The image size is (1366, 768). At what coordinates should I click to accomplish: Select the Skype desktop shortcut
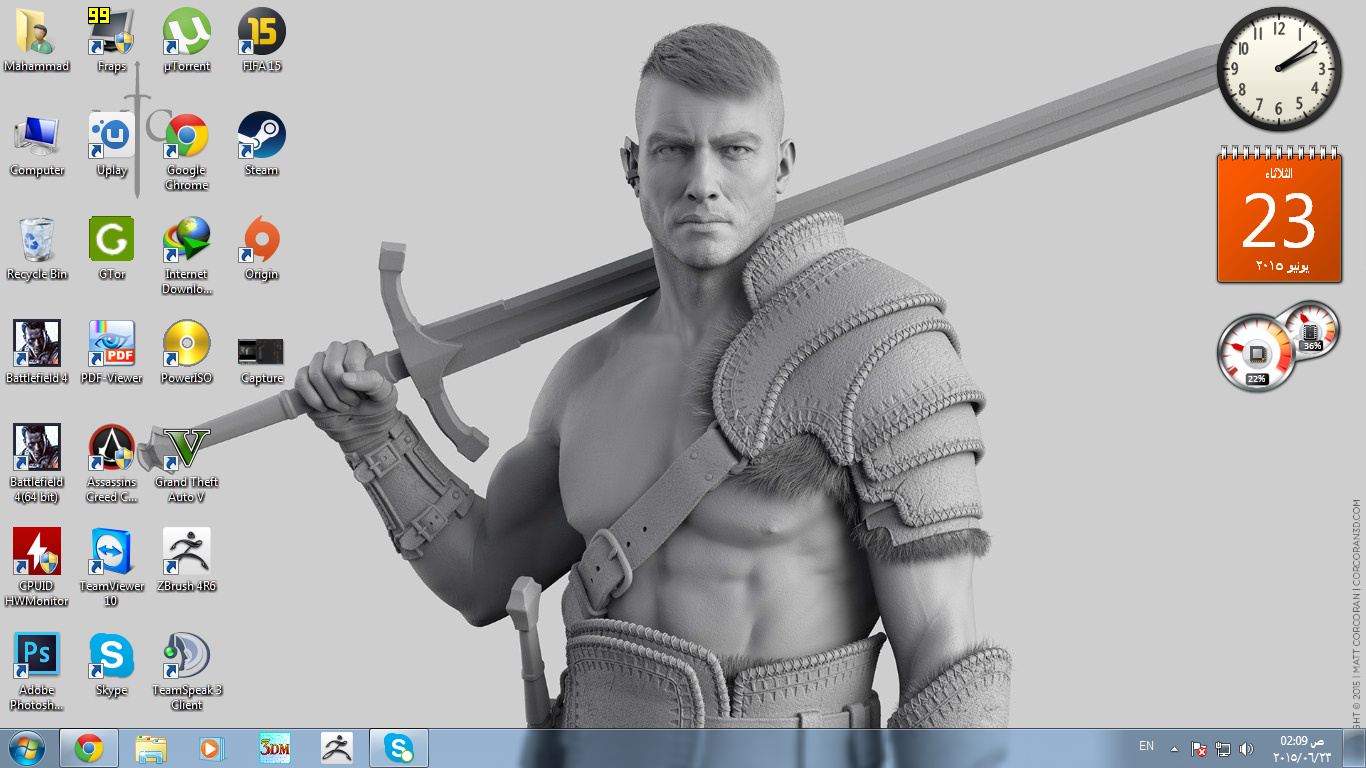coord(112,665)
